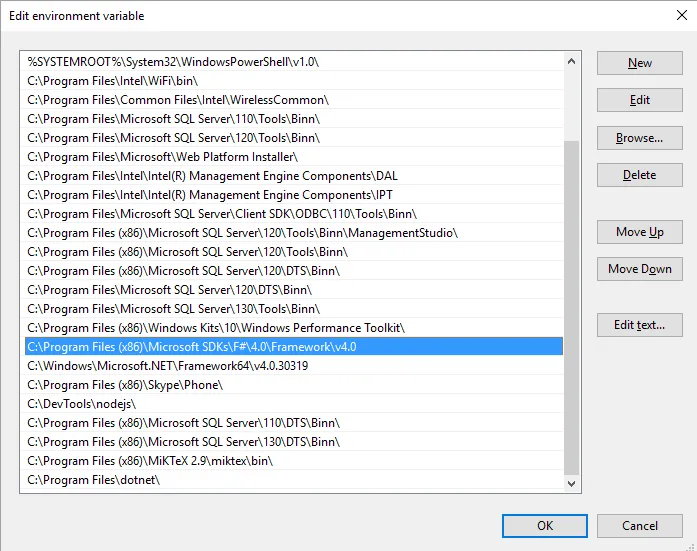The height and width of the screenshot is (551, 697).
Task: Click the vertical scrollbar thumb
Action: pyautogui.click(x=572, y=307)
